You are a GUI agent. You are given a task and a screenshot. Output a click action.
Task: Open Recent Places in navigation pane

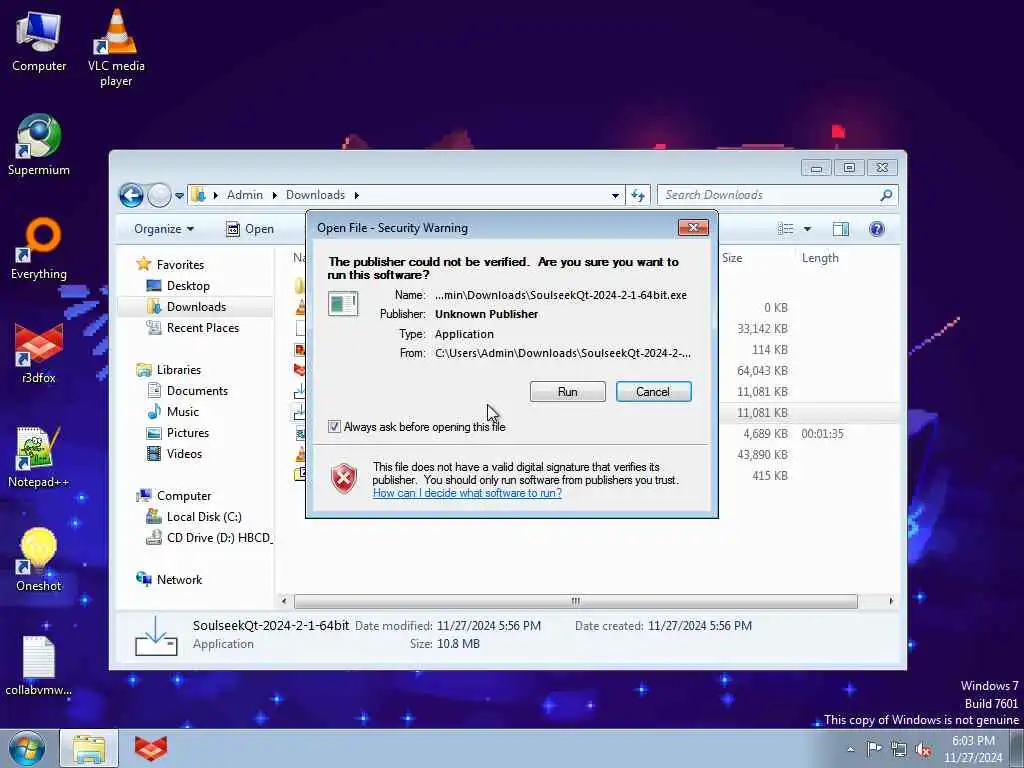(x=203, y=327)
